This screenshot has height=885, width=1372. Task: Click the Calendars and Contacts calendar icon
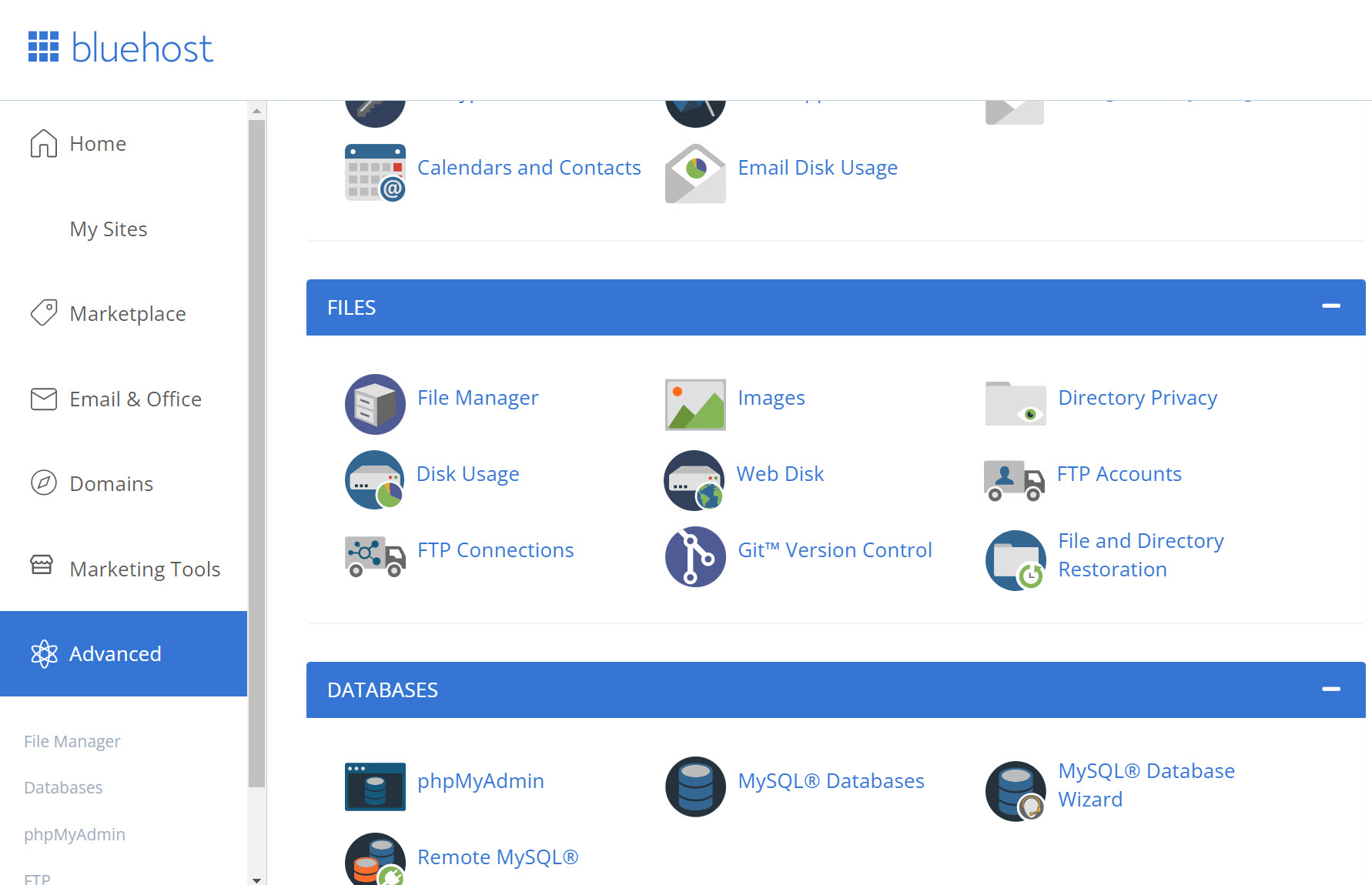point(375,172)
